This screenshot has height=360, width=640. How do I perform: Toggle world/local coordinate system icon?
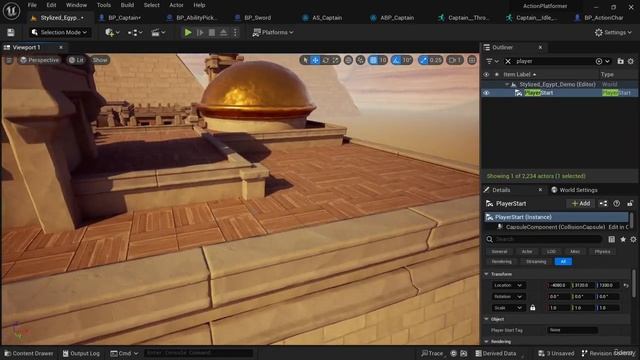click(x=348, y=60)
